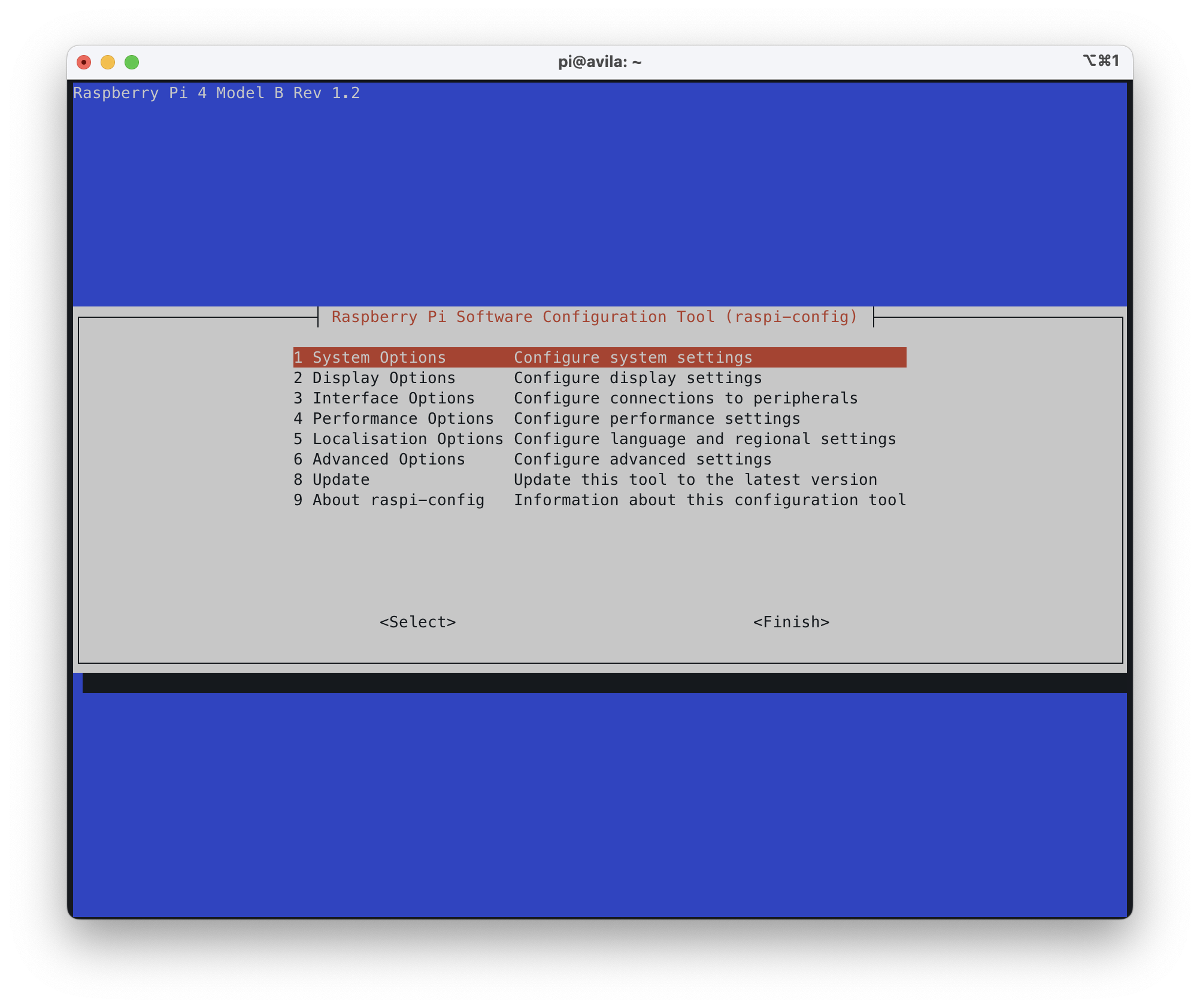Click 'Configure advanced settings' description
The width and height of the screenshot is (1200, 1008).
coord(643,459)
